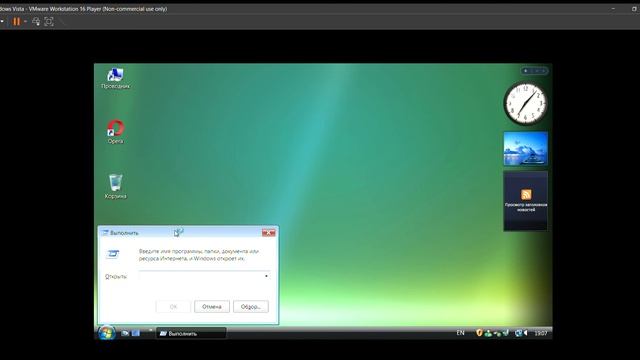Open the VMware power options dropdown arrow

click(x=25, y=21)
